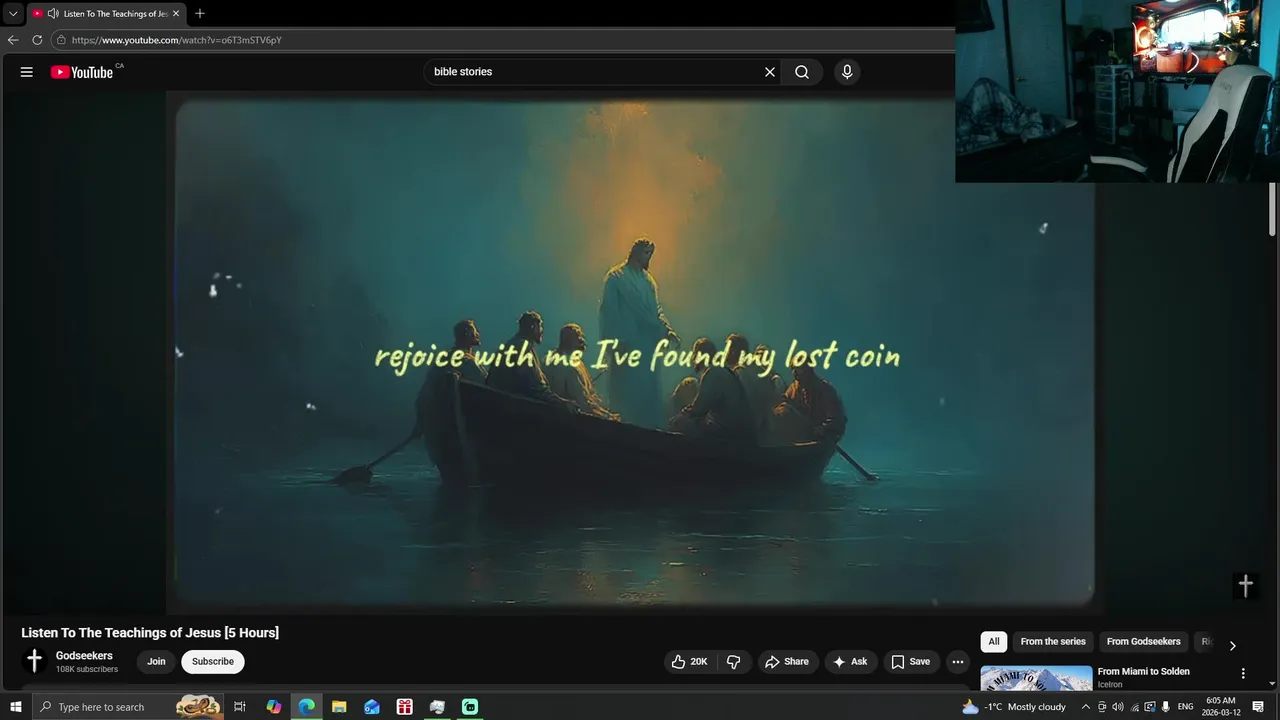Viewport: 1280px width, 720px height.
Task: Dislike the video with thumbs down
Action: pos(734,662)
